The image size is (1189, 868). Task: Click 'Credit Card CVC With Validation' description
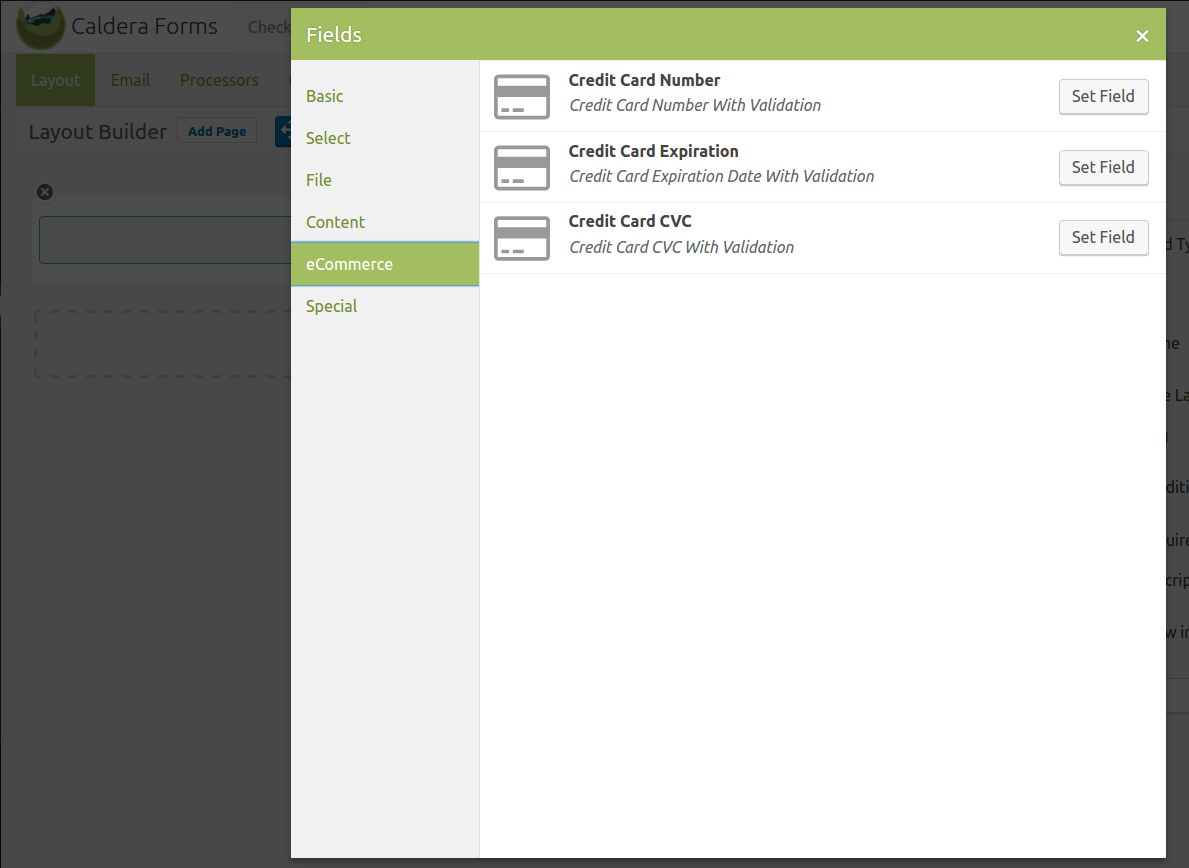click(x=682, y=247)
